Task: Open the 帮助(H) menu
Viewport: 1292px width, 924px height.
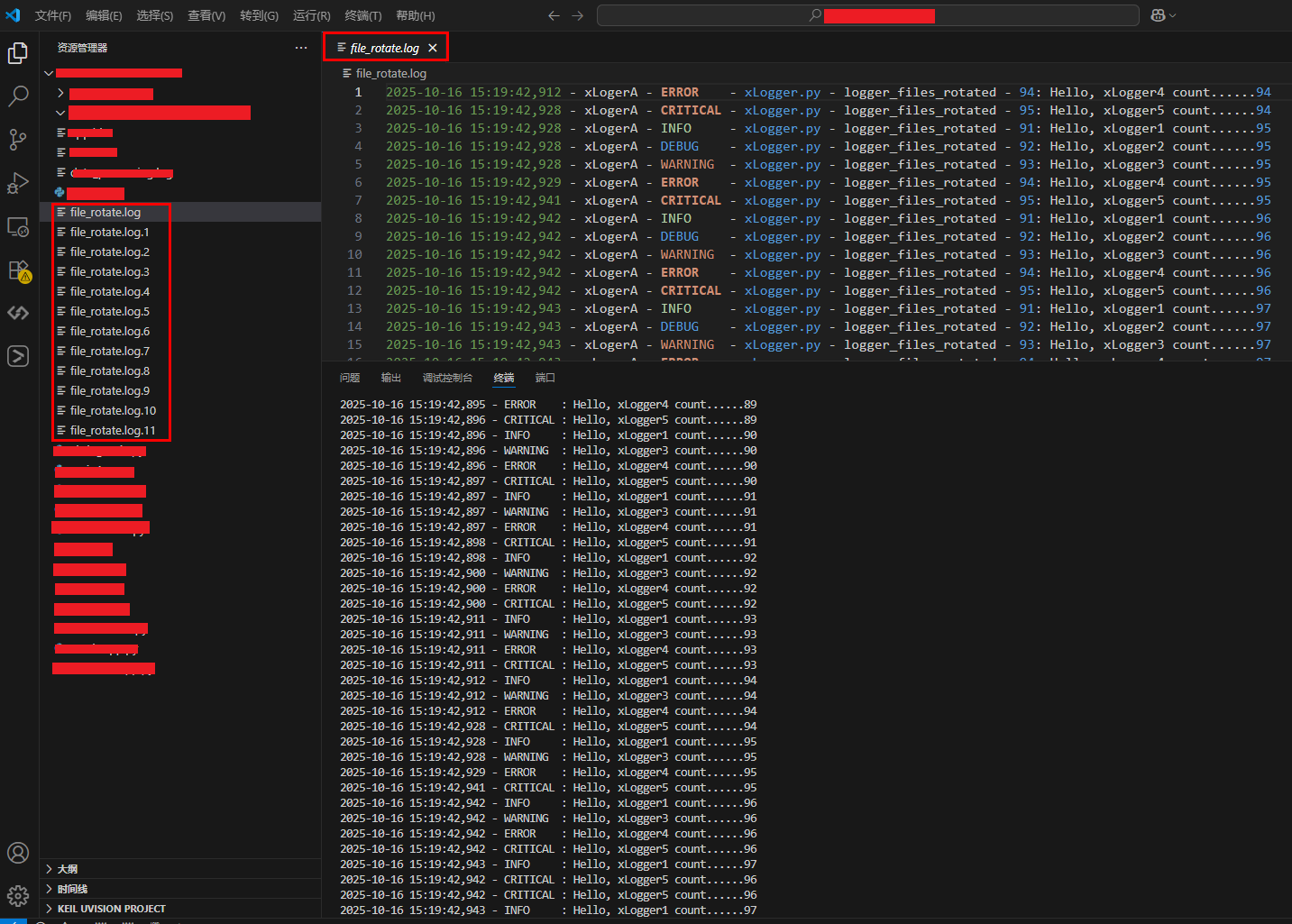Action: coord(416,15)
